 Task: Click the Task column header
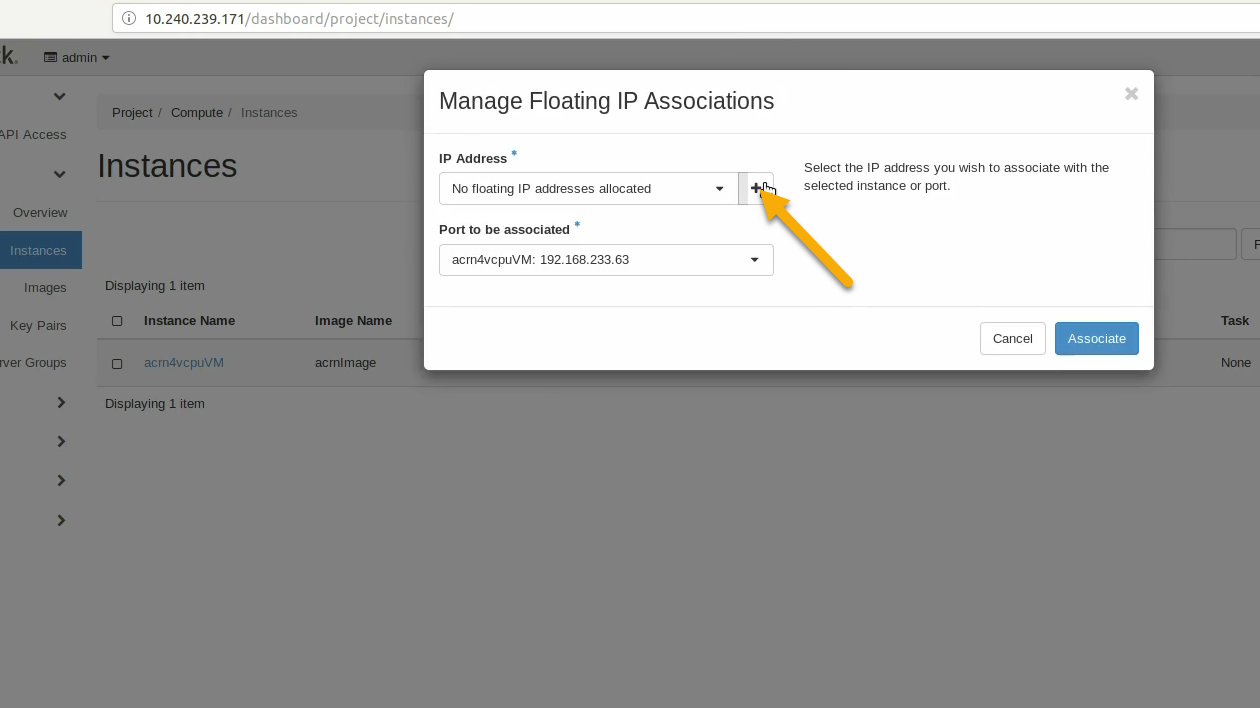tap(1234, 321)
